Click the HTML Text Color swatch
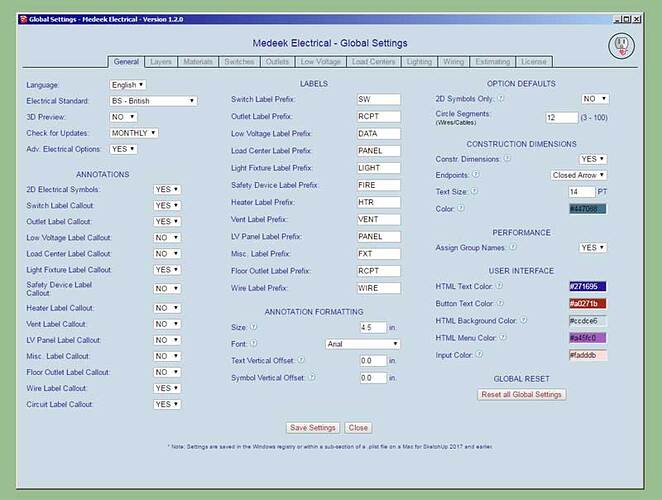The width and height of the screenshot is (662, 500). (x=588, y=286)
